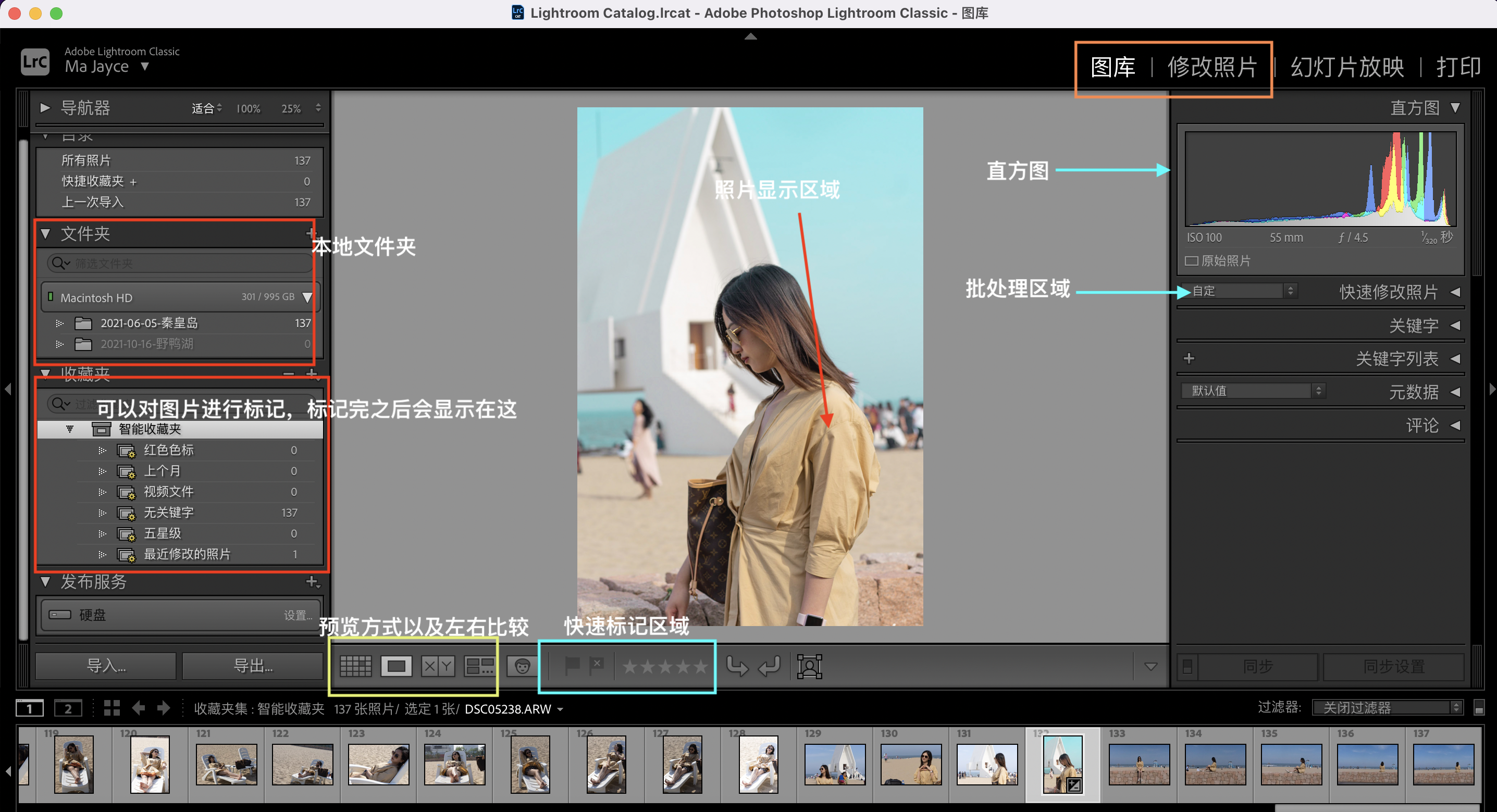Switch to grid view in toolbar
Viewport: 1497px width, 812px height.
point(355,666)
